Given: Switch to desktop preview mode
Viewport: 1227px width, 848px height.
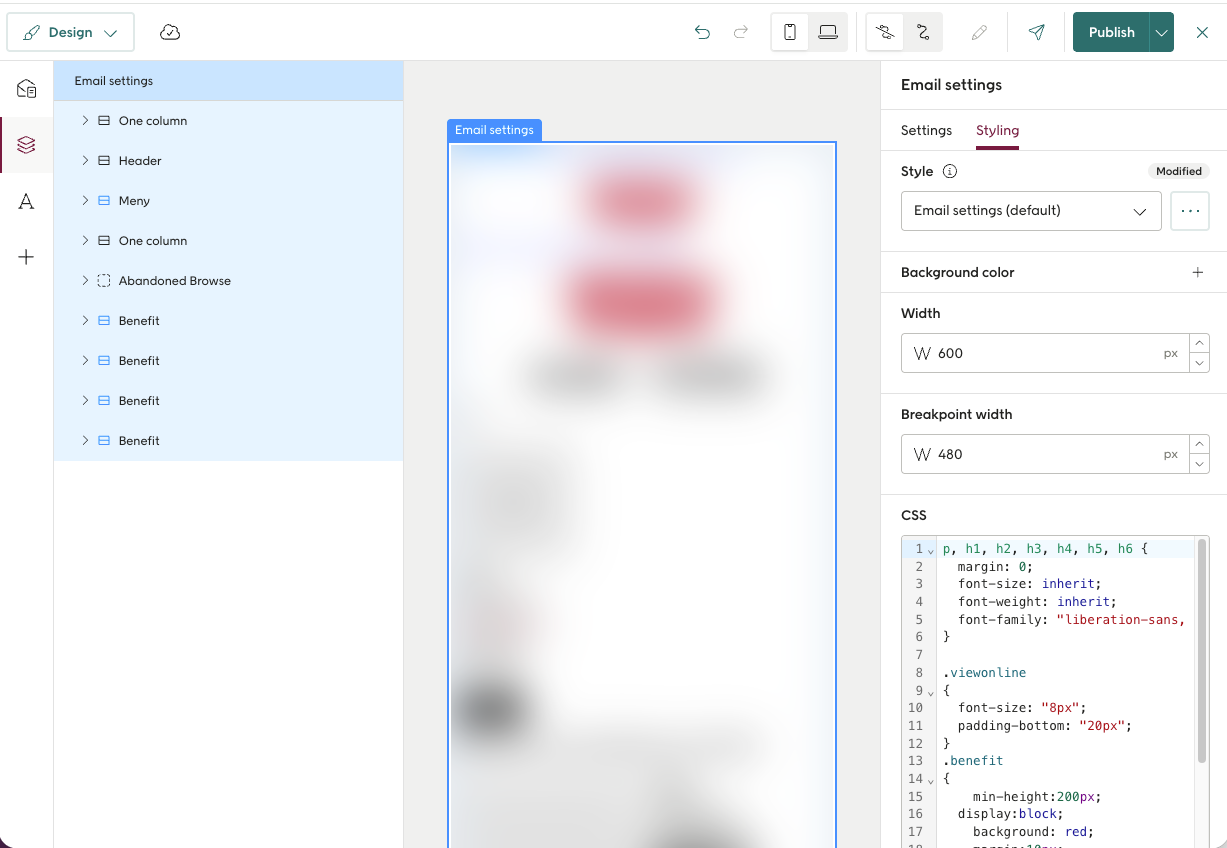Looking at the screenshot, I should 827,32.
